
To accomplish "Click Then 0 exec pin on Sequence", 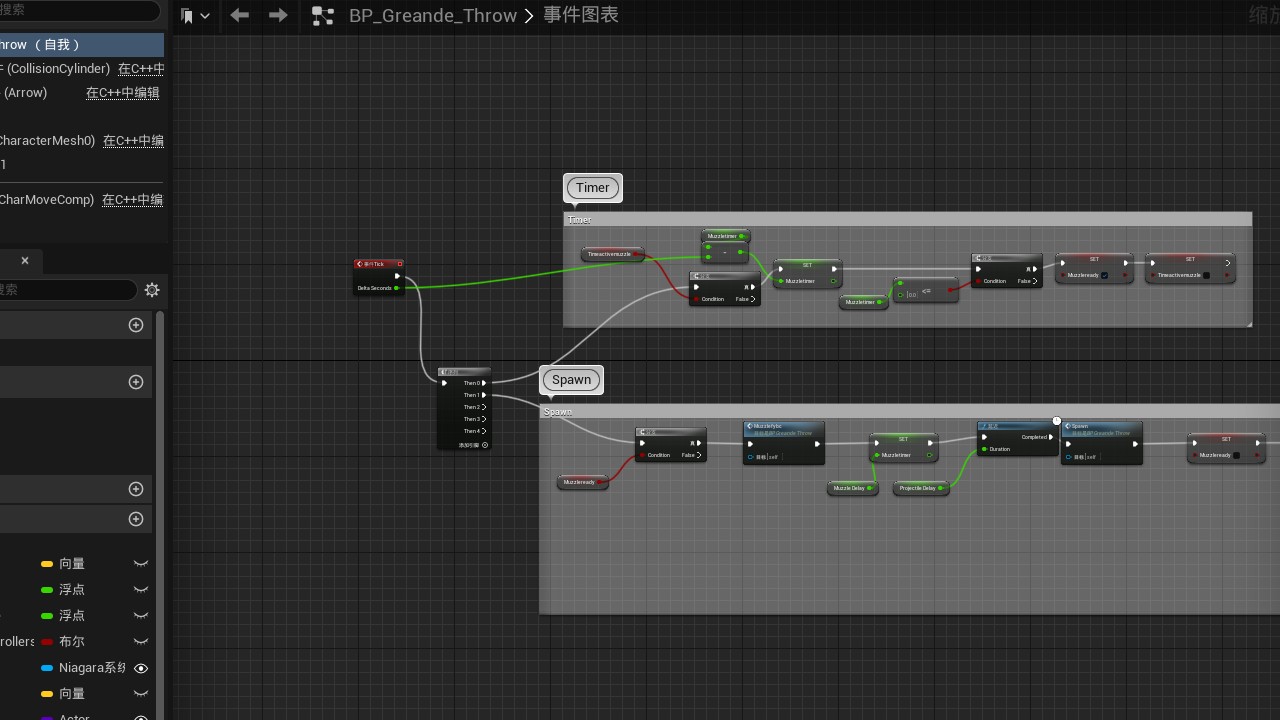I will click(485, 383).
